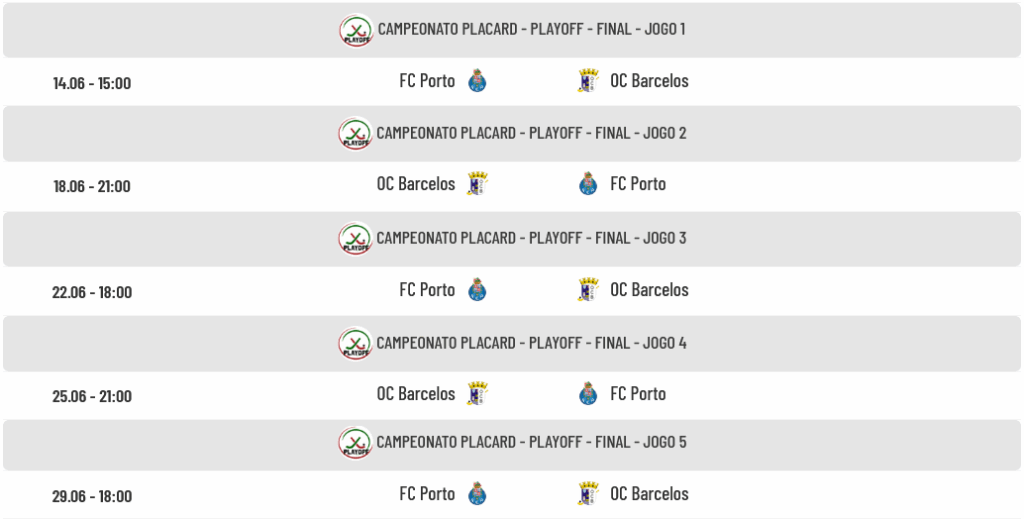
Task: Select the 22.06 - 18:00 match date
Action: (92, 292)
